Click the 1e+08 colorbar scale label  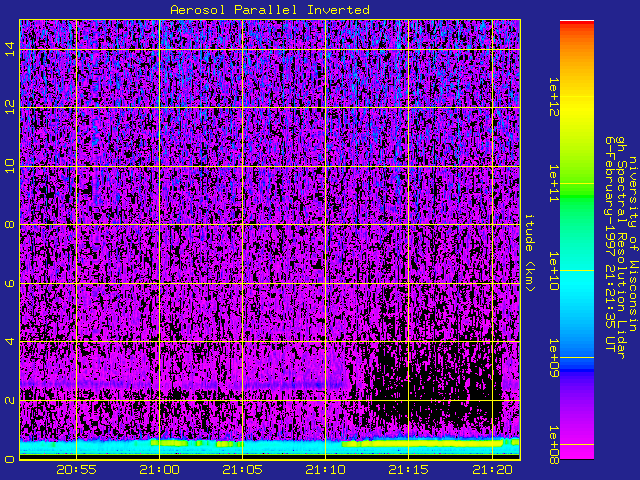point(553,444)
